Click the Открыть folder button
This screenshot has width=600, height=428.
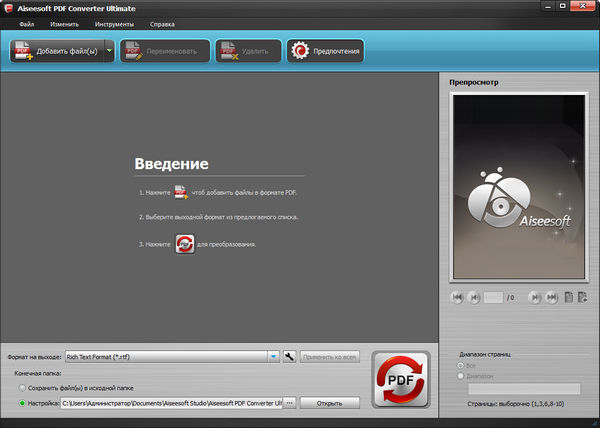[x=330, y=403]
